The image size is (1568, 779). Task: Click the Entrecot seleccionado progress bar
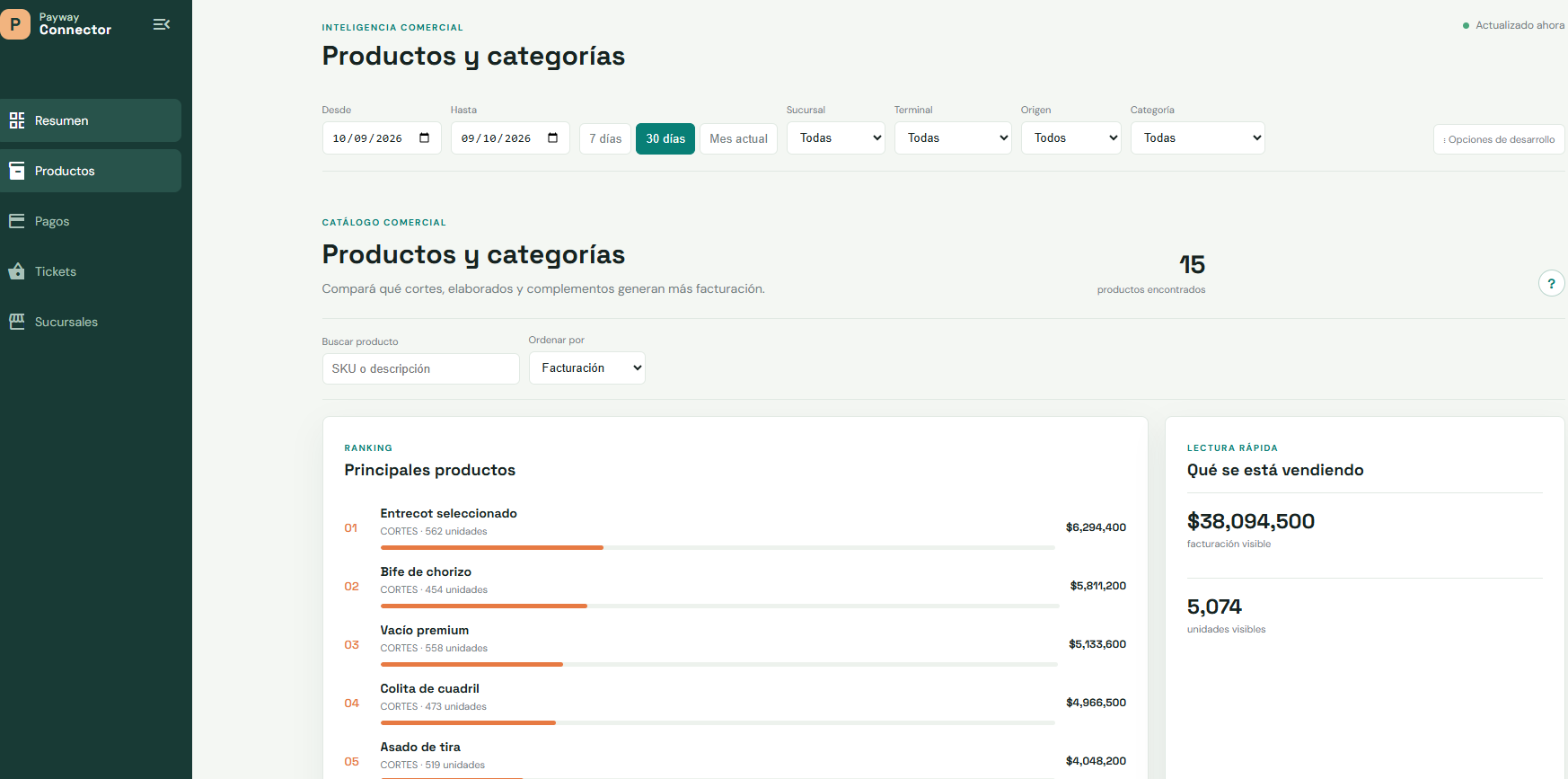tap(718, 547)
